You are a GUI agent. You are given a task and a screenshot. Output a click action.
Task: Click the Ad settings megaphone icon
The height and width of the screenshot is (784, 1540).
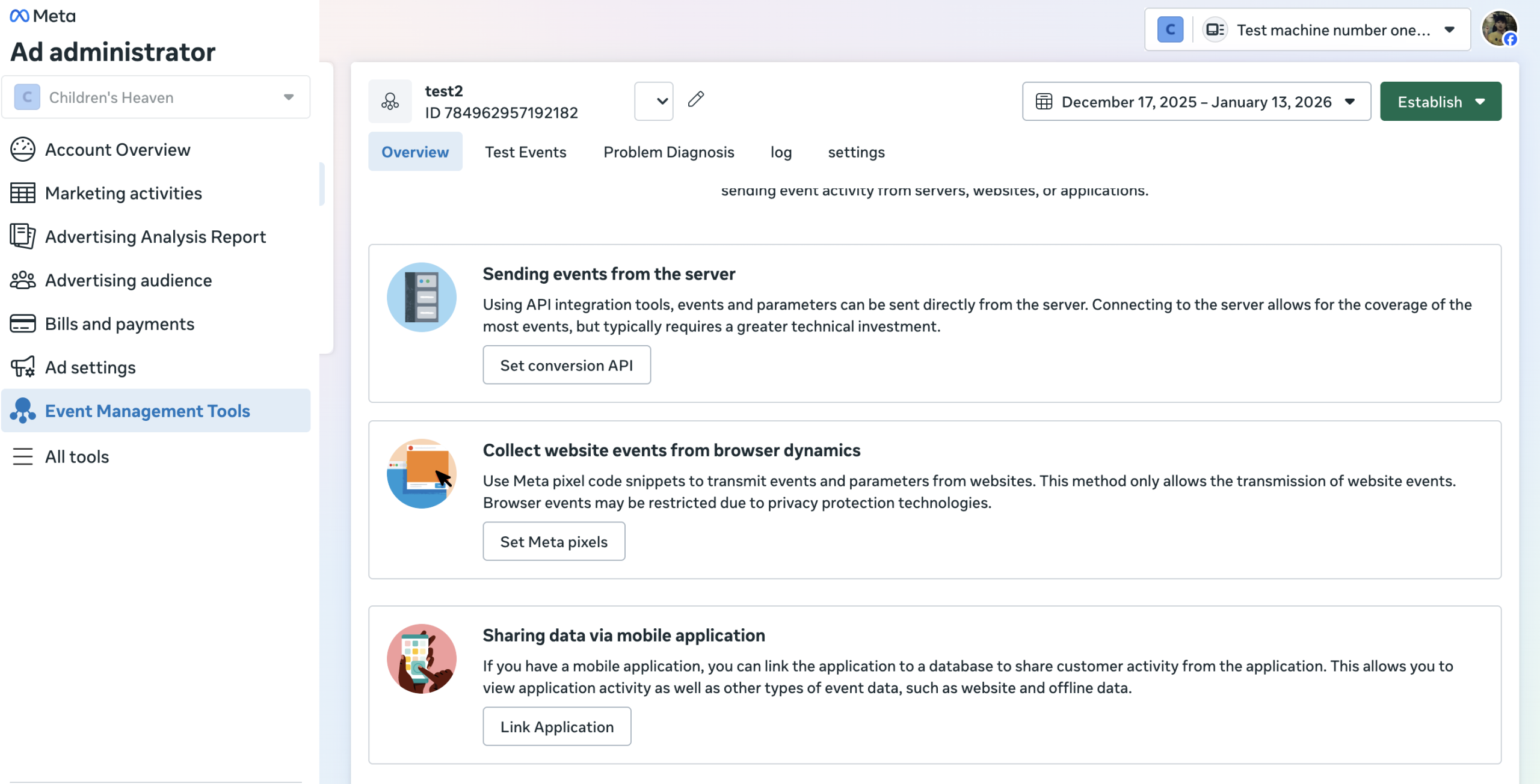coord(23,367)
